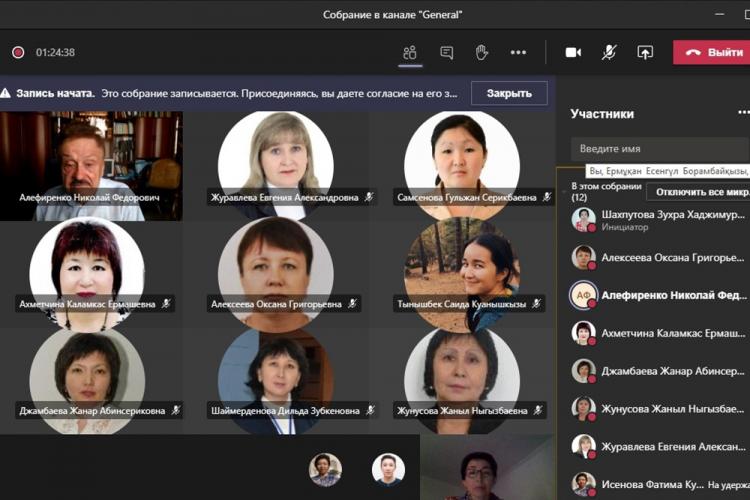The image size is (750, 500).
Task: Select Алексеева Оксана in the participants list
Action: 660,257
